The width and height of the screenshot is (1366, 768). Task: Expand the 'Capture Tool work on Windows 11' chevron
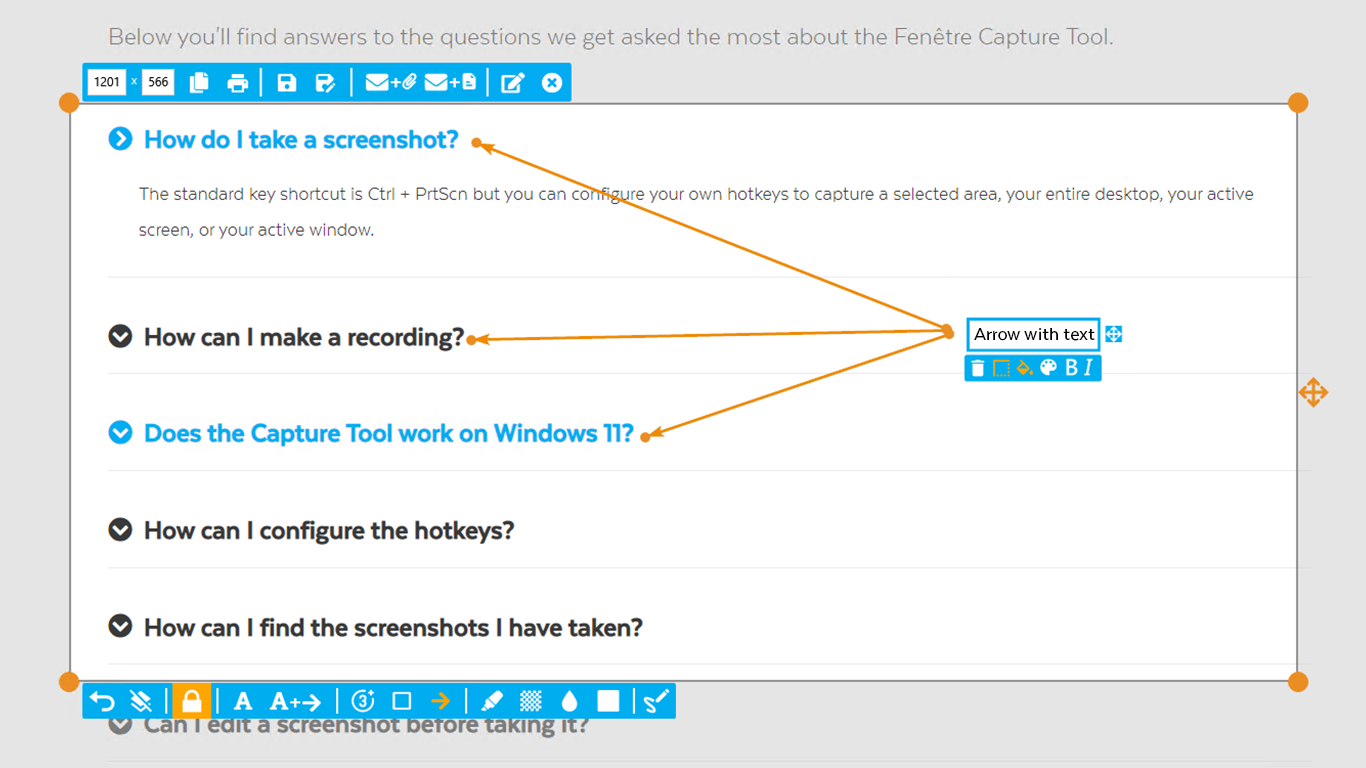pos(120,432)
